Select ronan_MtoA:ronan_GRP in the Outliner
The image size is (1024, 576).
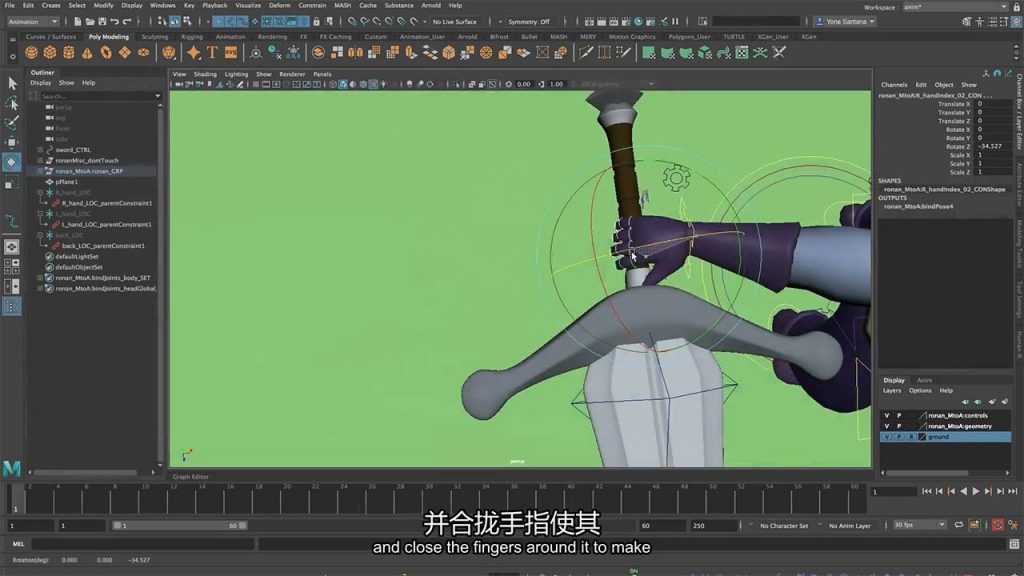[x=89, y=171]
